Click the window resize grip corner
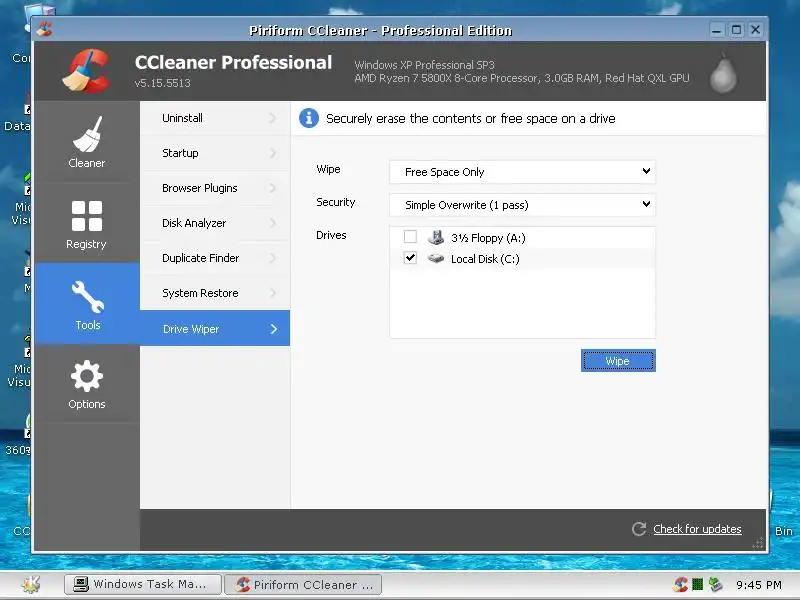The width and height of the screenshot is (800, 600). coord(759,543)
